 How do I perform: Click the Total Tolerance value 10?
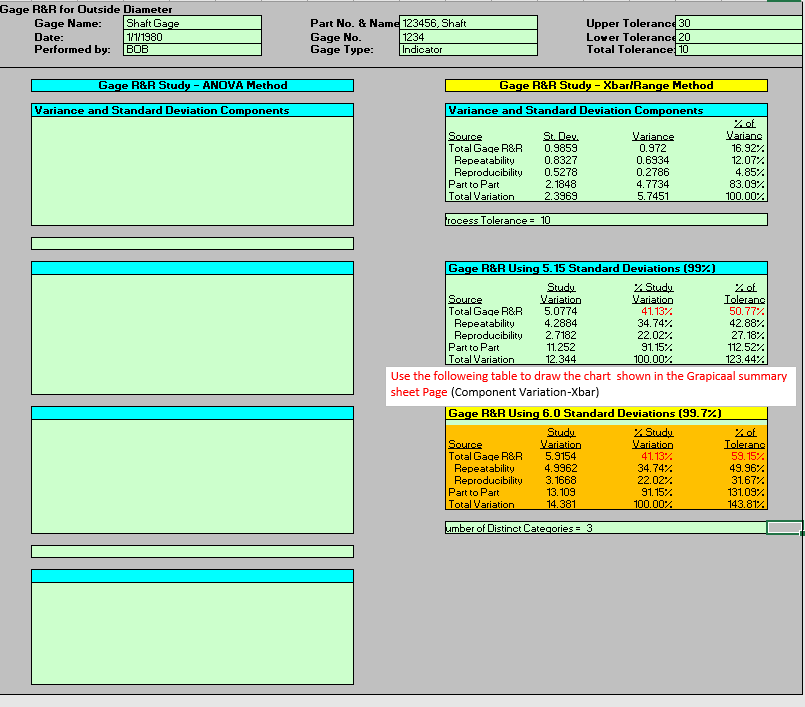point(739,49)
